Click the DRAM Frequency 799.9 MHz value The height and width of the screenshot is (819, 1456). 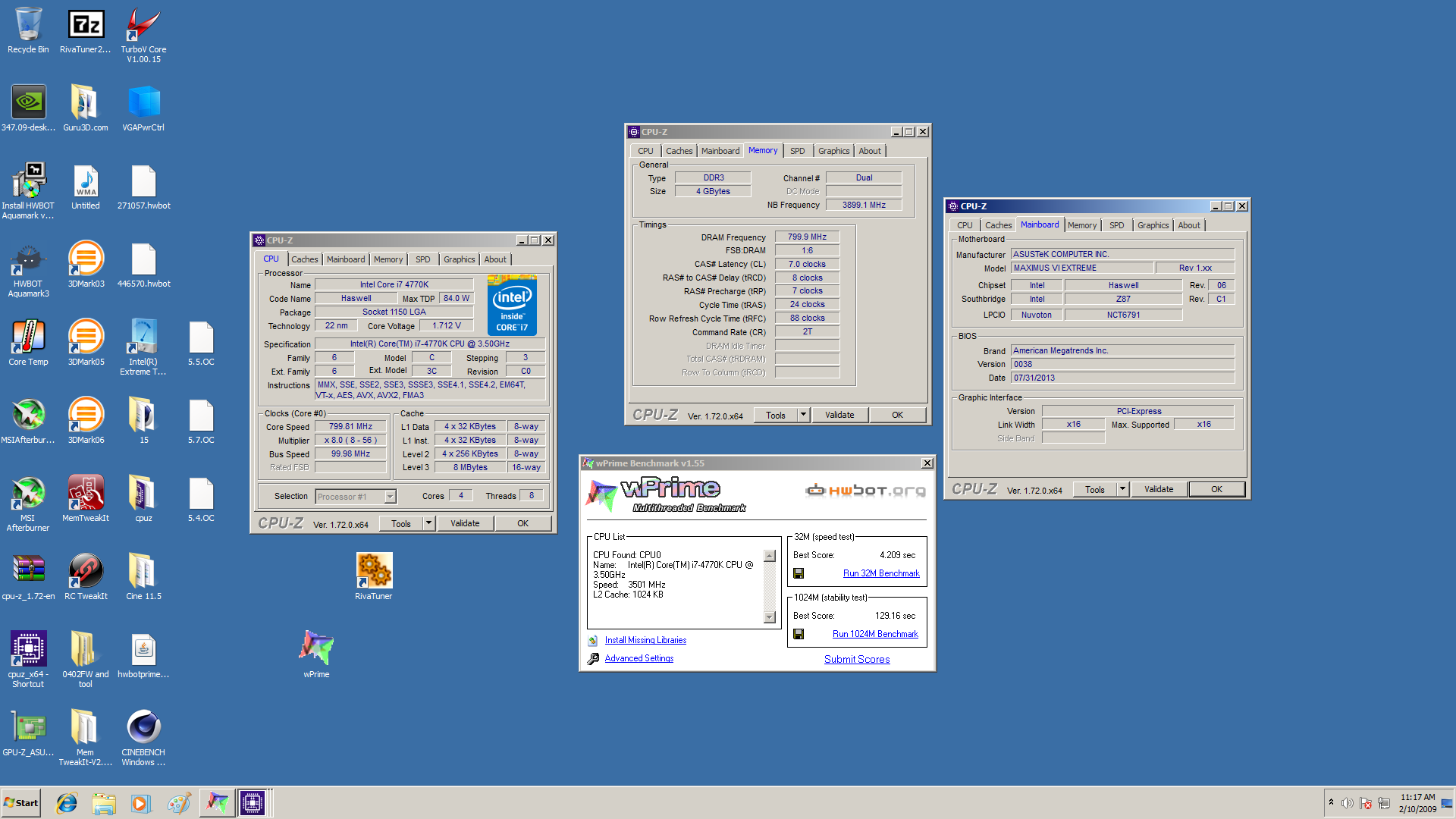click(x=807, y=237)
